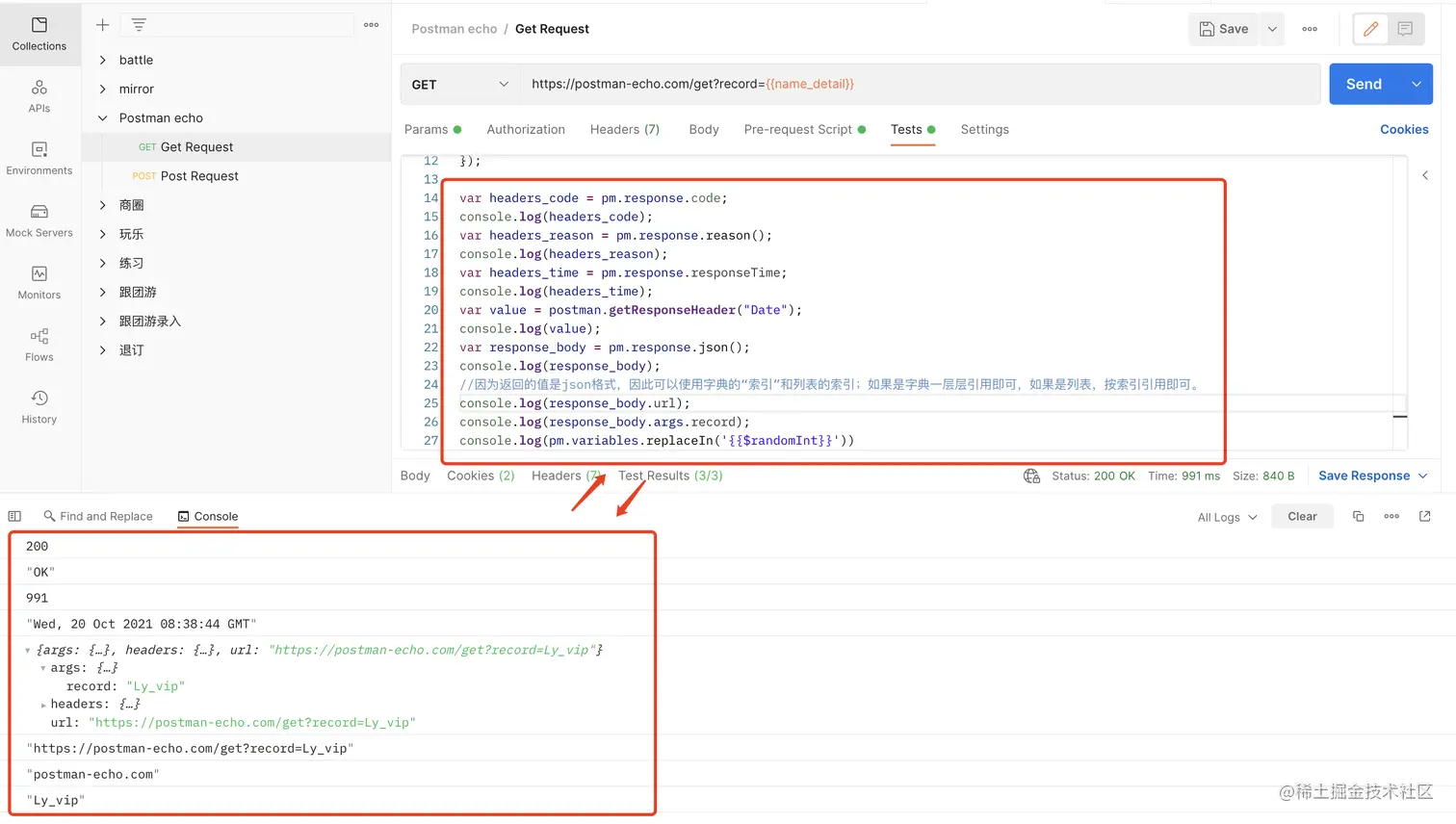1456x824 pixels.
Task: Expand the 跟团游 collection
Action: coord(102,292)
